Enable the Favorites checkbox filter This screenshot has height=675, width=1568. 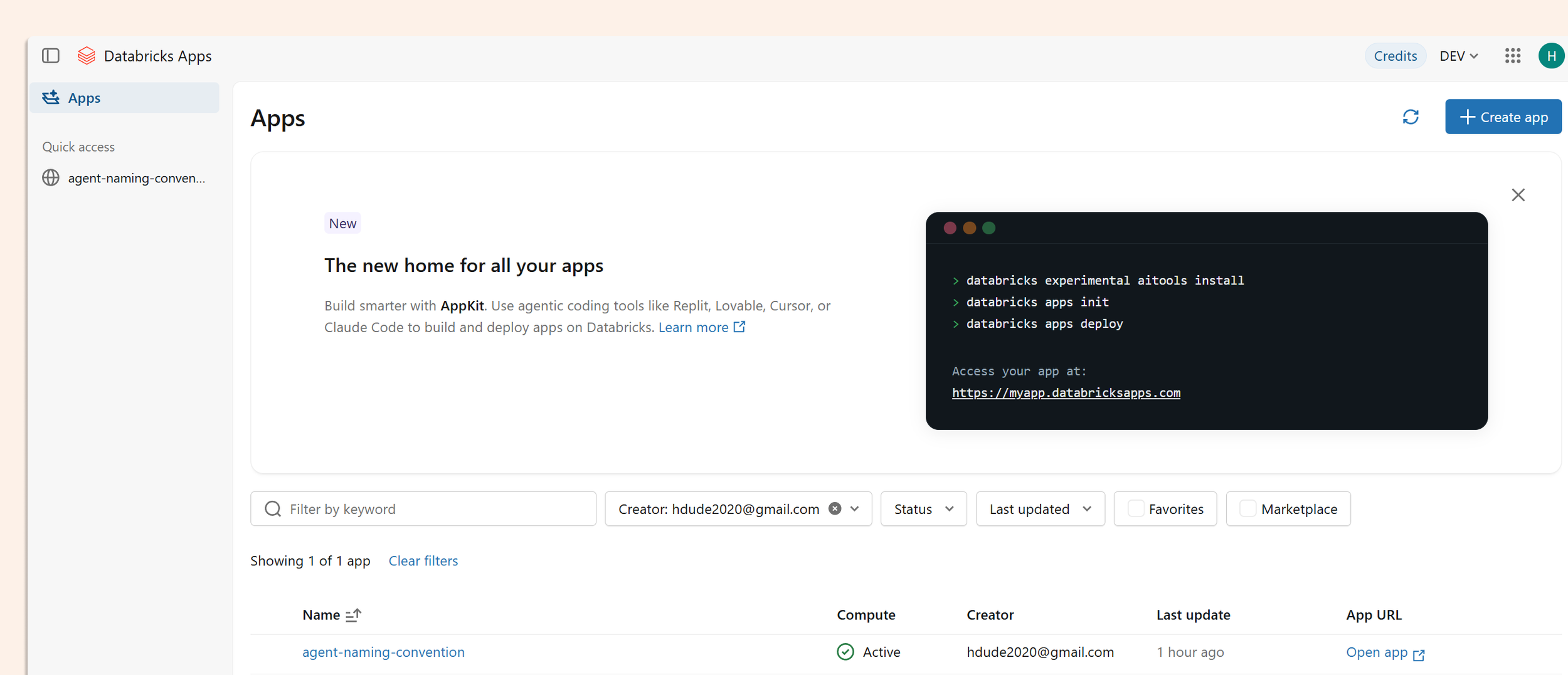[x=1135, y=508]
